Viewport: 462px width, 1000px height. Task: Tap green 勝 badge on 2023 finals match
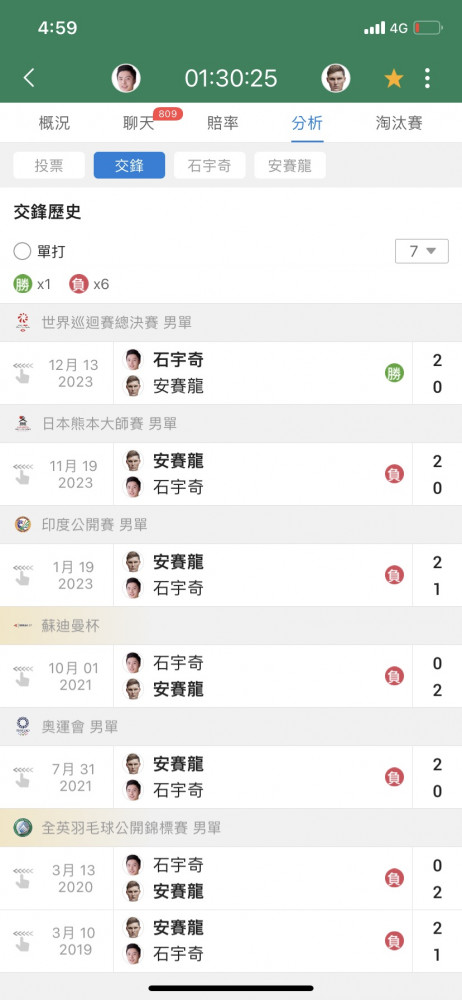(x=394, y=373)
